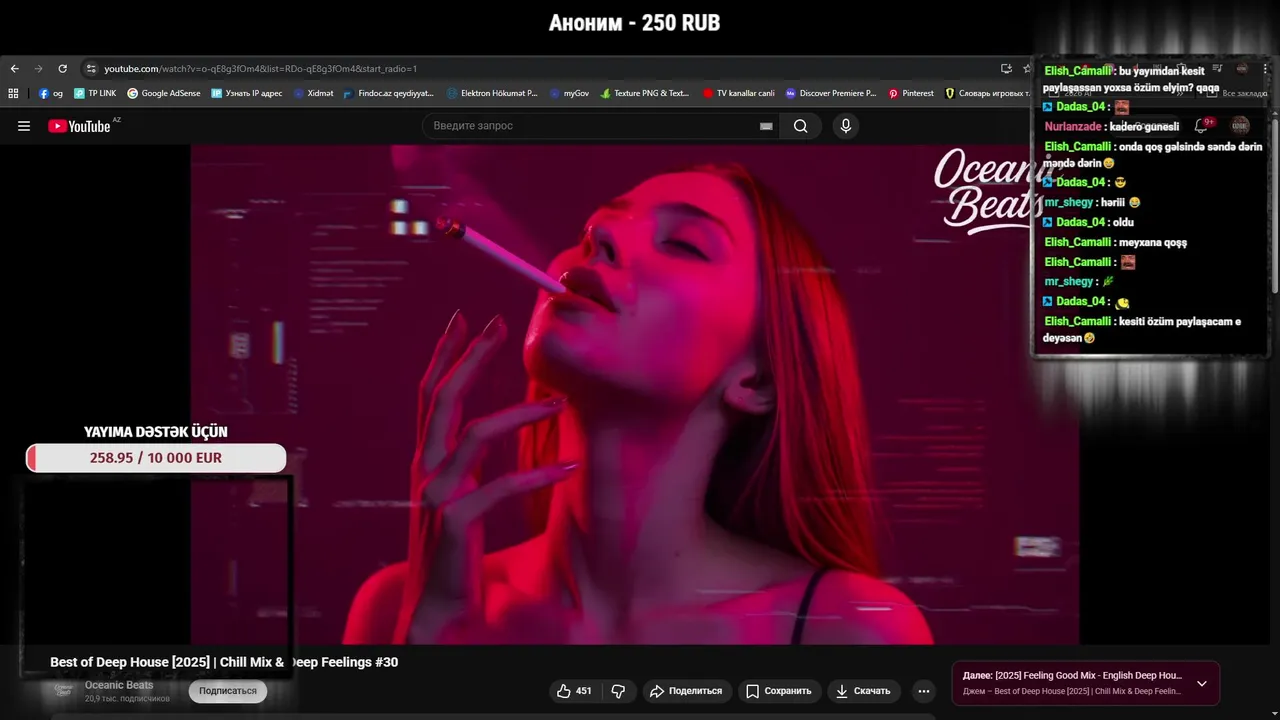The width and height of the screenshot is (1280, 720).
Task: Click chat message 'meyxana qoşş'
Action: point(1153,242)
